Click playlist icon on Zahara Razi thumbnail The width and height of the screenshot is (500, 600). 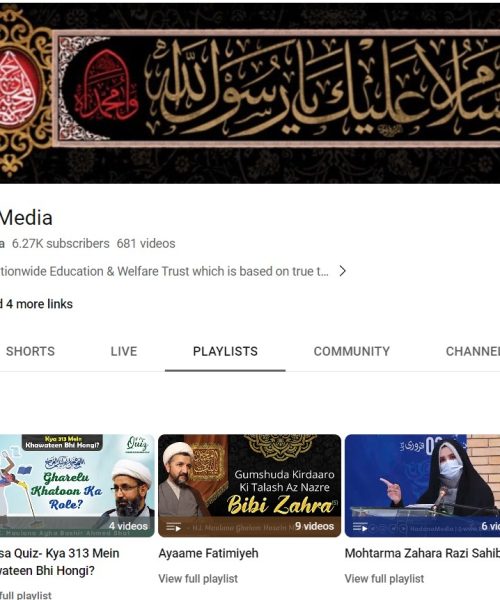coord(360,527)
